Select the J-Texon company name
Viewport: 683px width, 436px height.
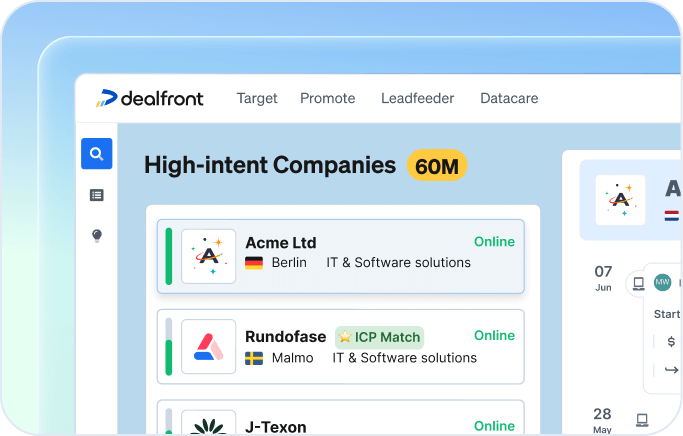pyautogui.click(x=276, y=426)
